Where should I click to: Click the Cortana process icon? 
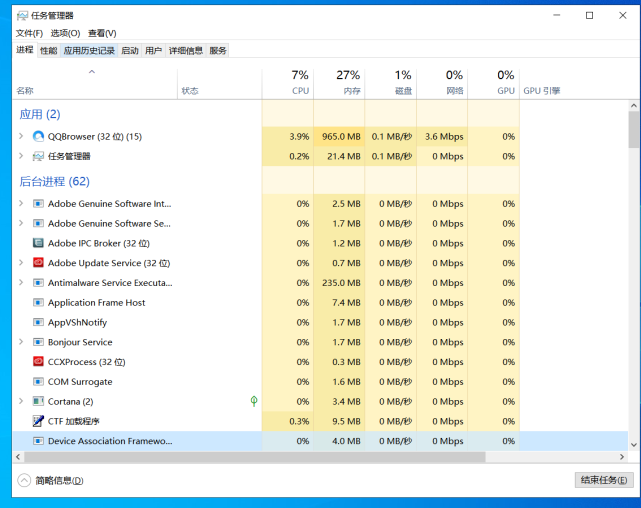pyautogui.click(x=38, y=401)
